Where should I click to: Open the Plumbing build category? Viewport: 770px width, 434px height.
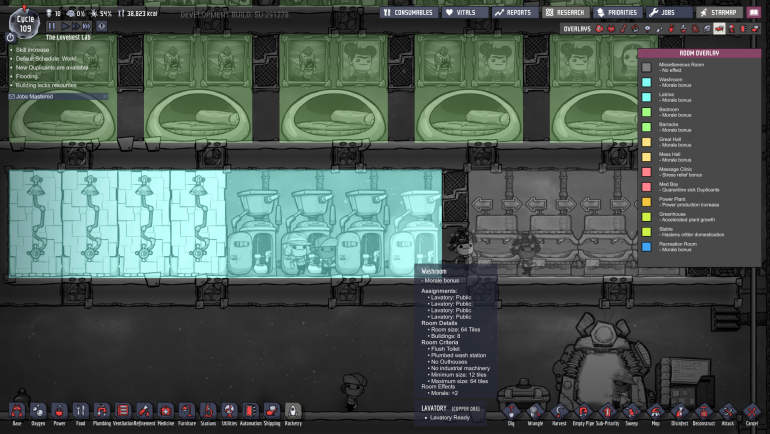(102, 411)
